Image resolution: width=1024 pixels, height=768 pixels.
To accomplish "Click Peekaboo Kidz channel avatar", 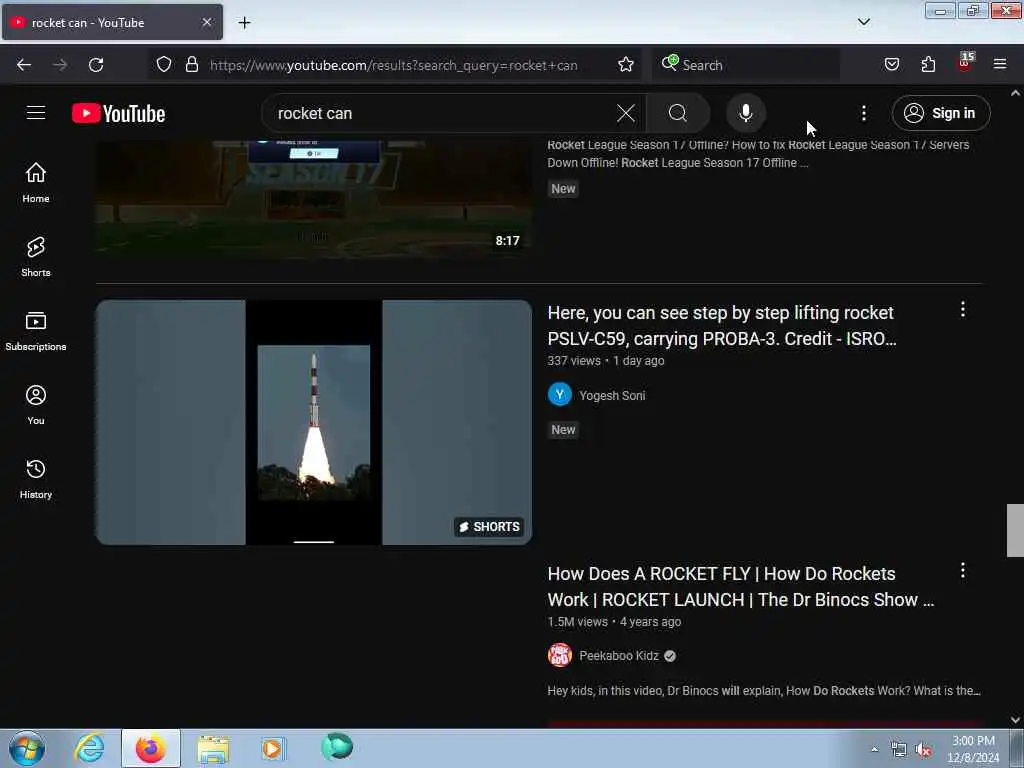I will 560,655.
